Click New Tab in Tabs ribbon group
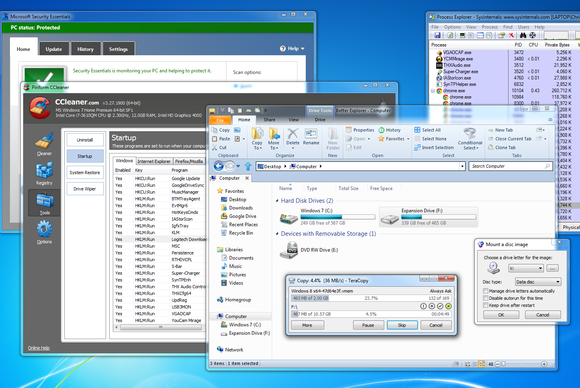This screenshot has width=580, height=388. click(x=500, y=130)
